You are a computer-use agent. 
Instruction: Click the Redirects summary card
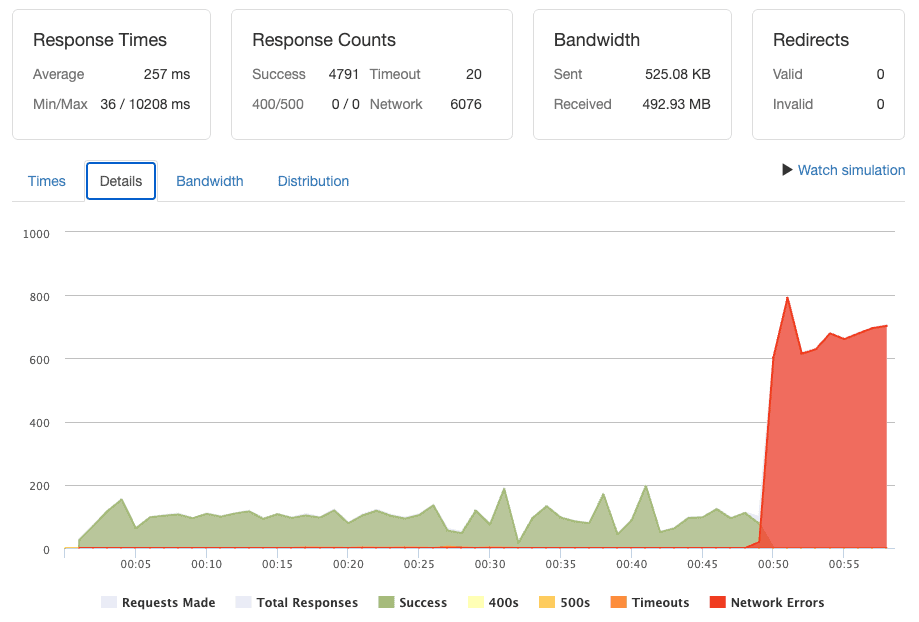828,74
